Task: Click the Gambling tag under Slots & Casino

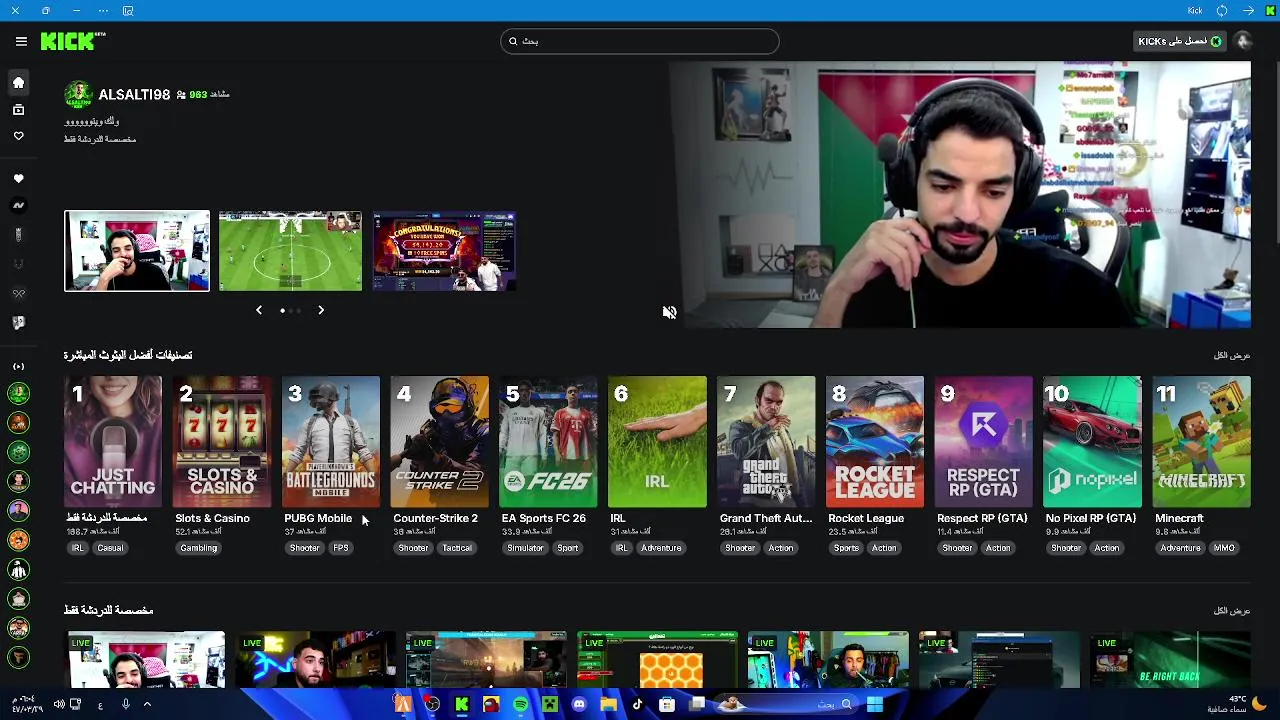Action: coord(198,548)
